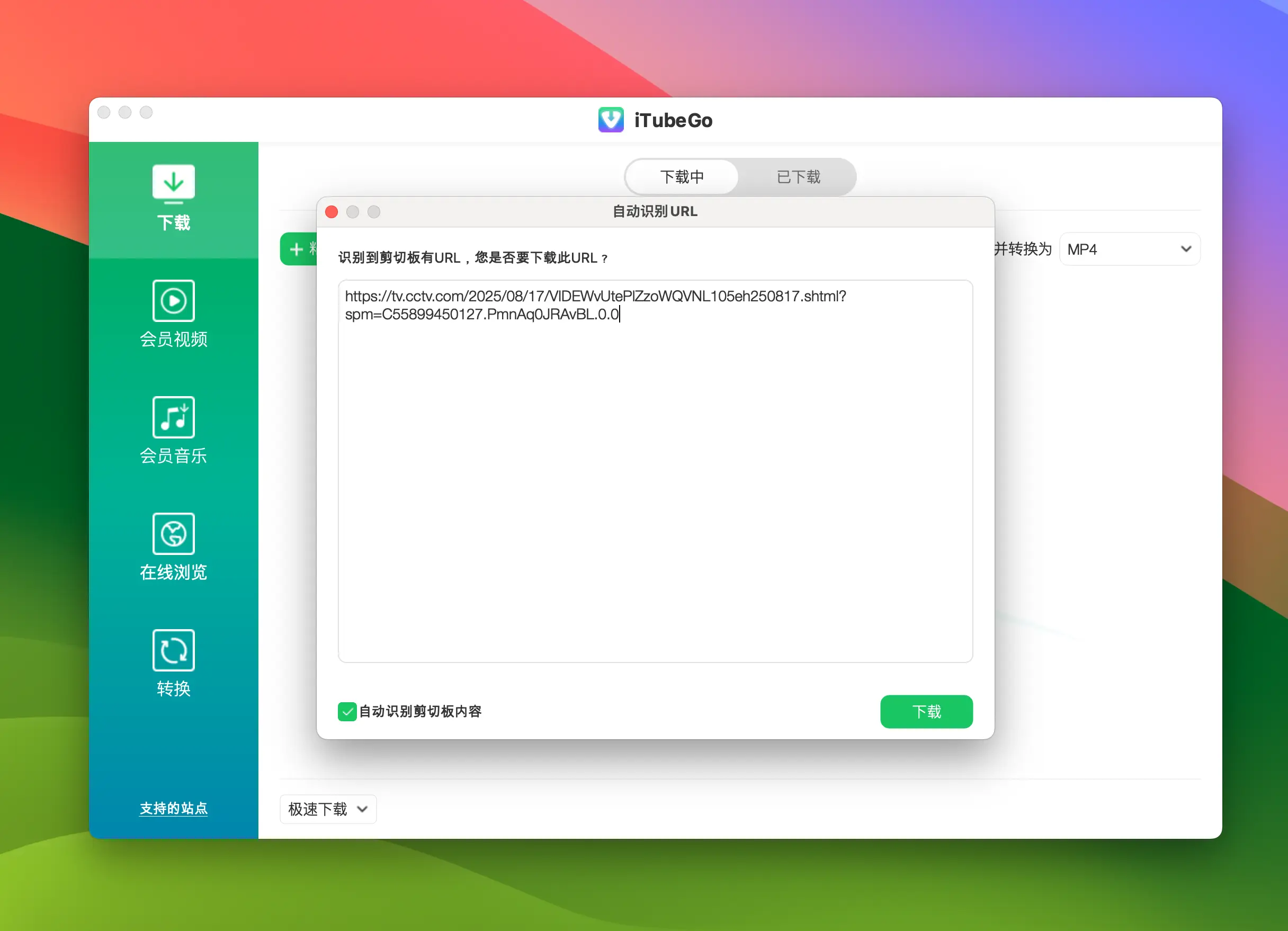Open the 支持的站点 supported sites link
This screenshot has height=931, width=1288.
click(173, 808)
